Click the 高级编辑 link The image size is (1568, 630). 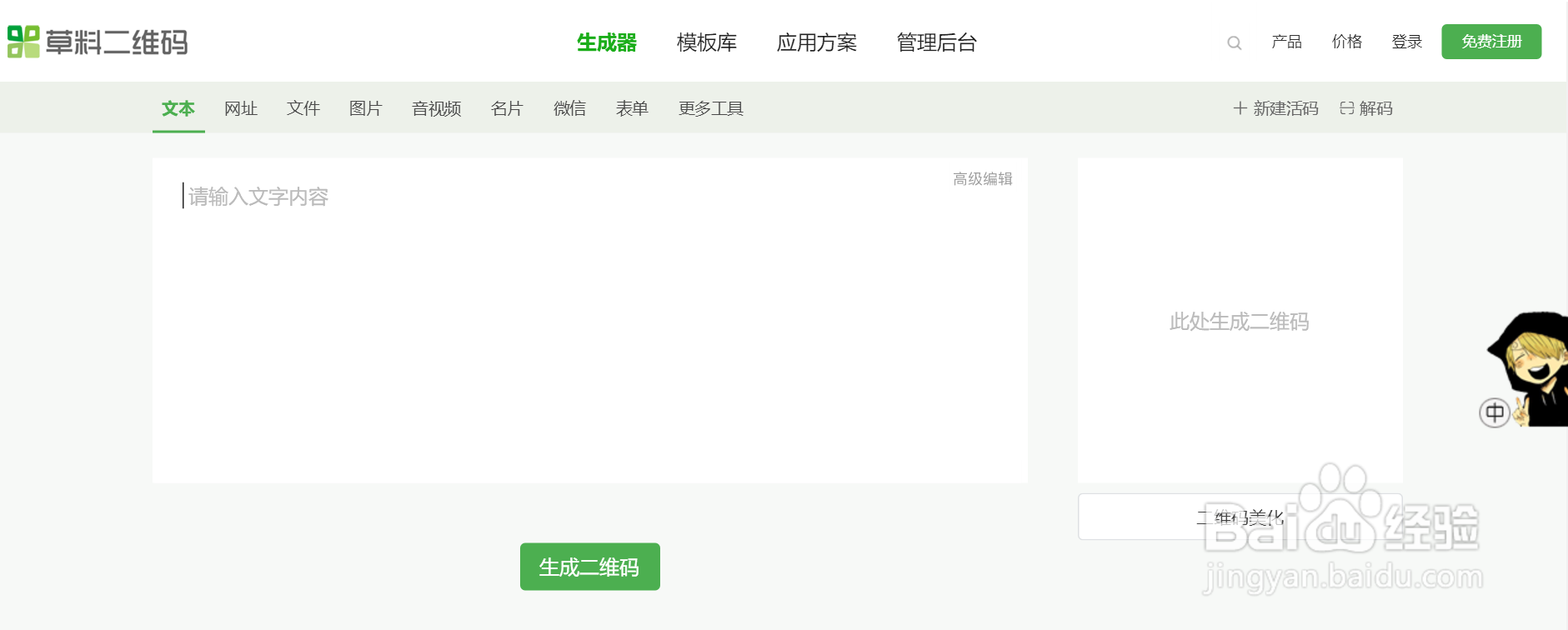(x=983, y=179)
